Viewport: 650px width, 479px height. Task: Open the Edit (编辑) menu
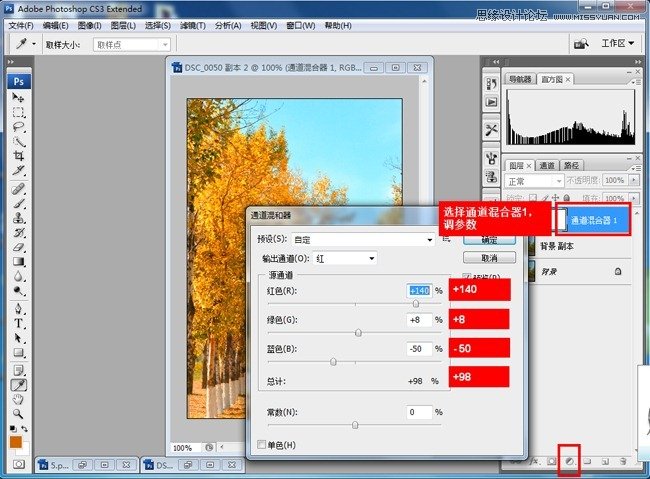click(x=55, y=26)
